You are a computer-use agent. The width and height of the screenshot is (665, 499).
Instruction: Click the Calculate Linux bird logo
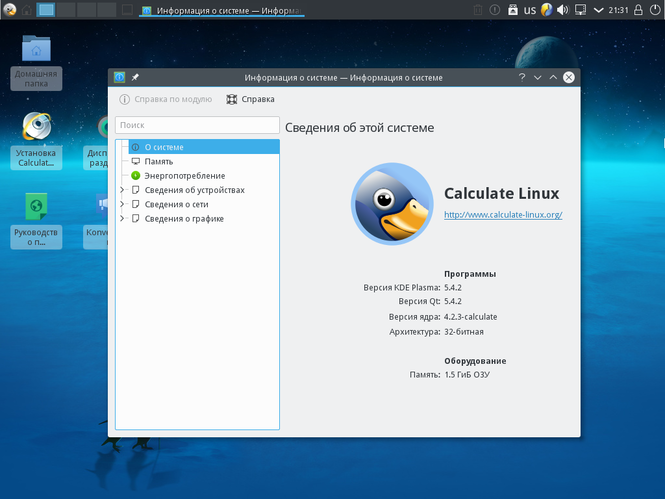pyautogui.click(x=392, y=204)
